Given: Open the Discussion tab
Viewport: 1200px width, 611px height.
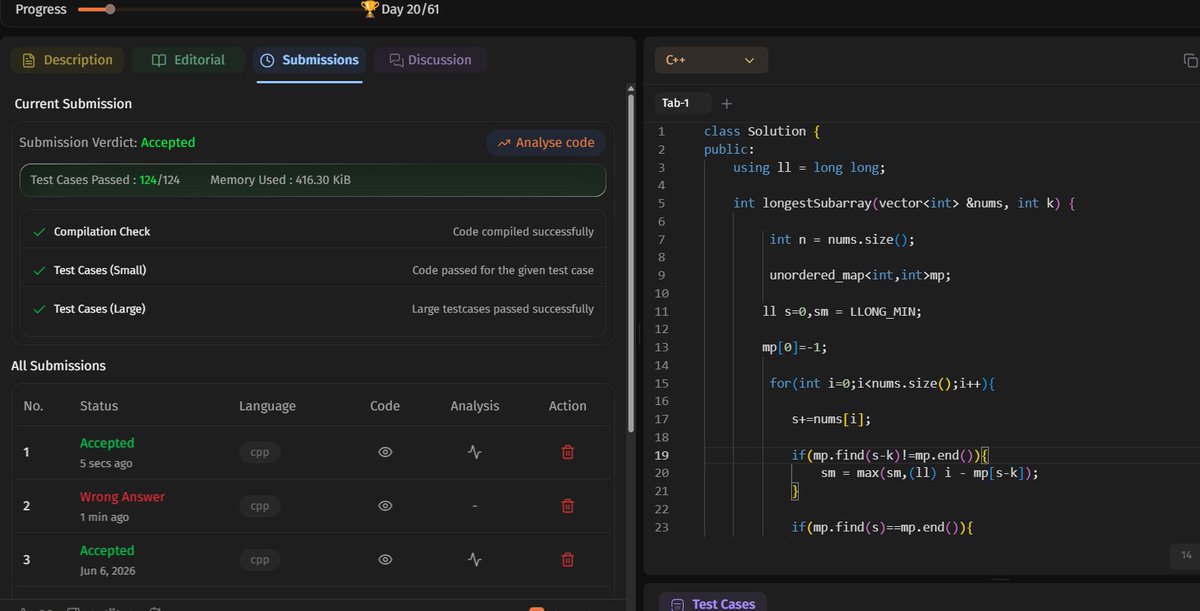Looking at the screenshot, I should click(430, 60).
